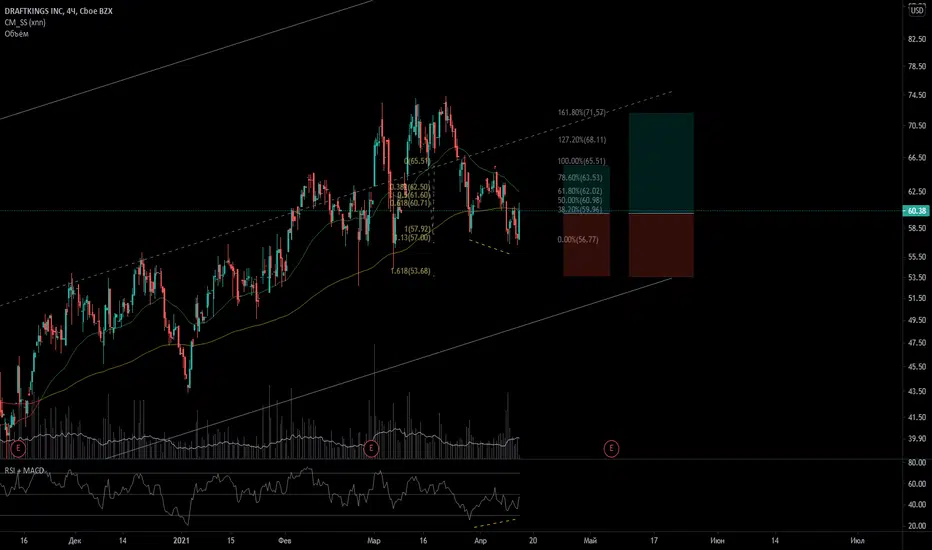Click the Апр date on the time axis

pos(480,541)
